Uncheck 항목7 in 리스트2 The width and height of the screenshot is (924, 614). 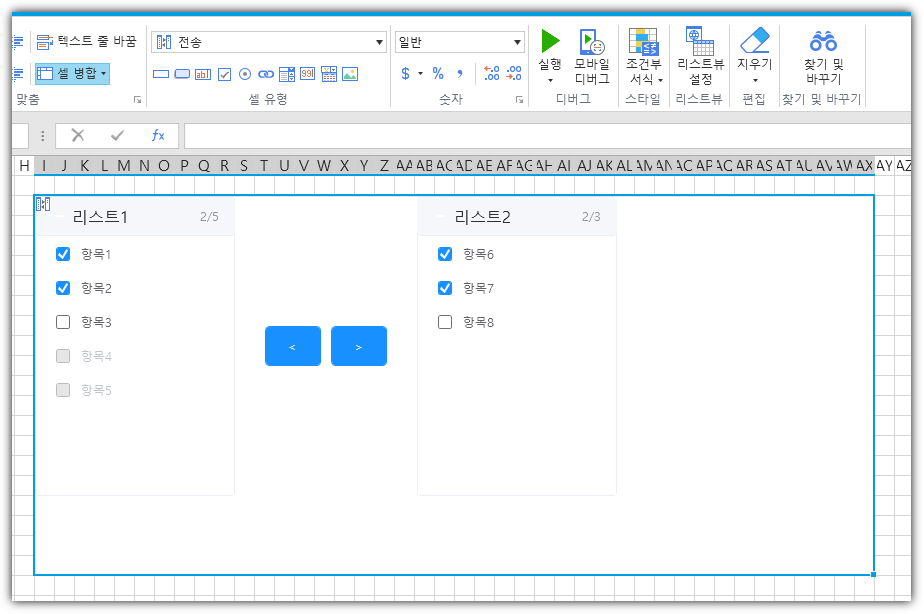coord(445,288)
